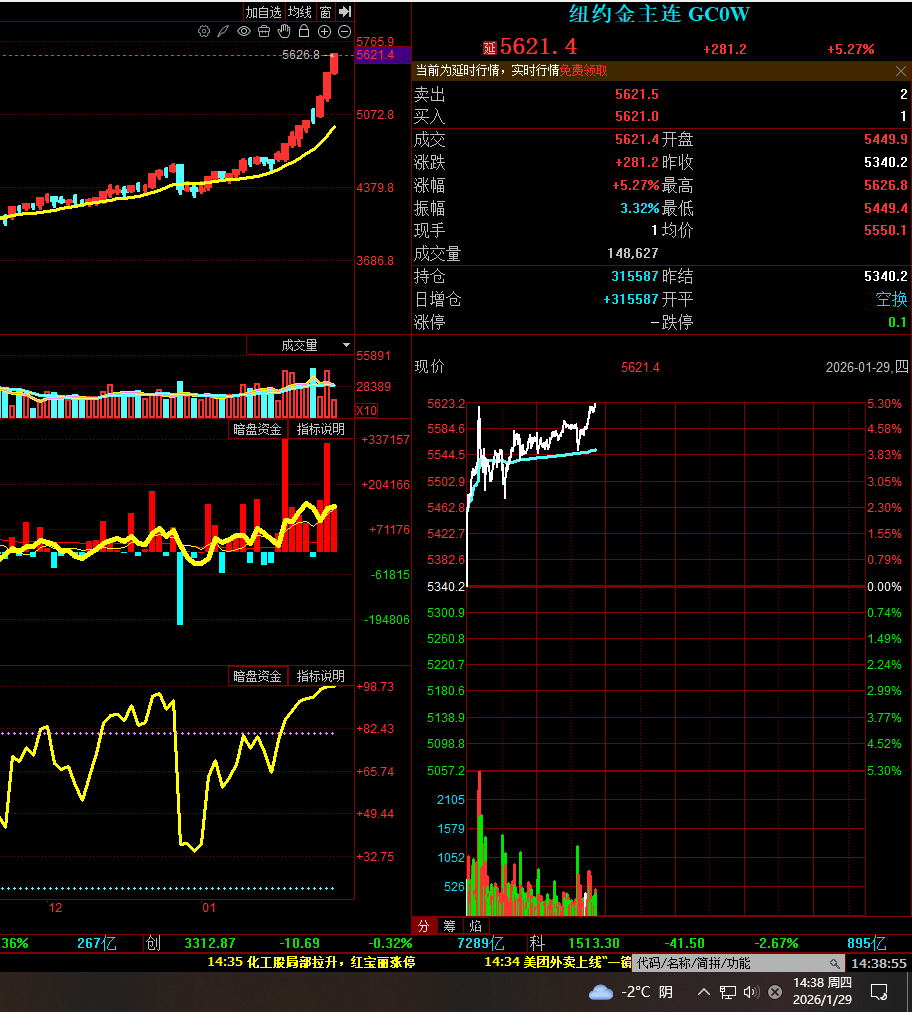This screenshot has width=912, height=1012.
Task: Open the toolbox icon above chart
Action: pyautogui.click(x=264, y=31)
